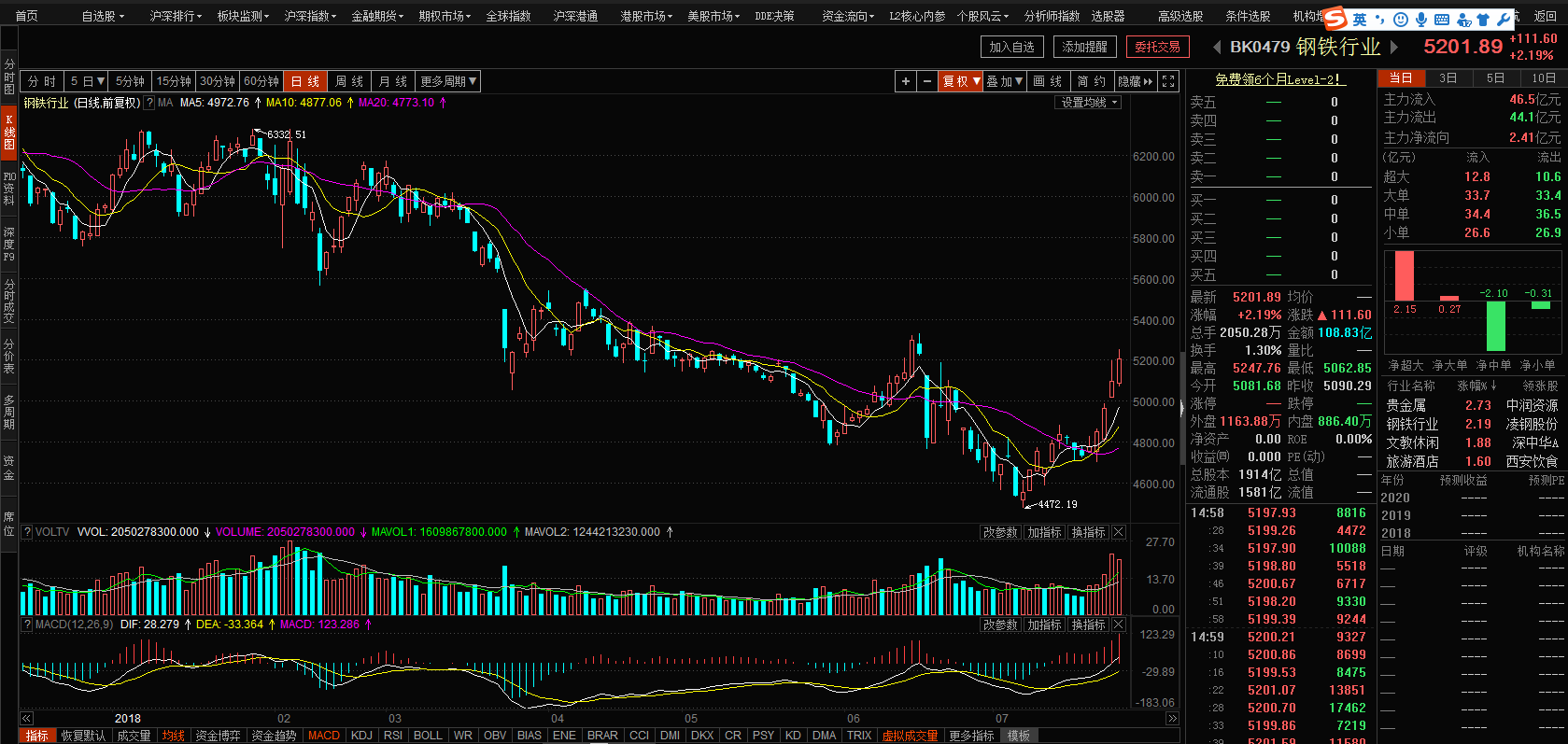Click 改参数 in VOLTV panel
Screen dimensions: 1568x744
1000,532
